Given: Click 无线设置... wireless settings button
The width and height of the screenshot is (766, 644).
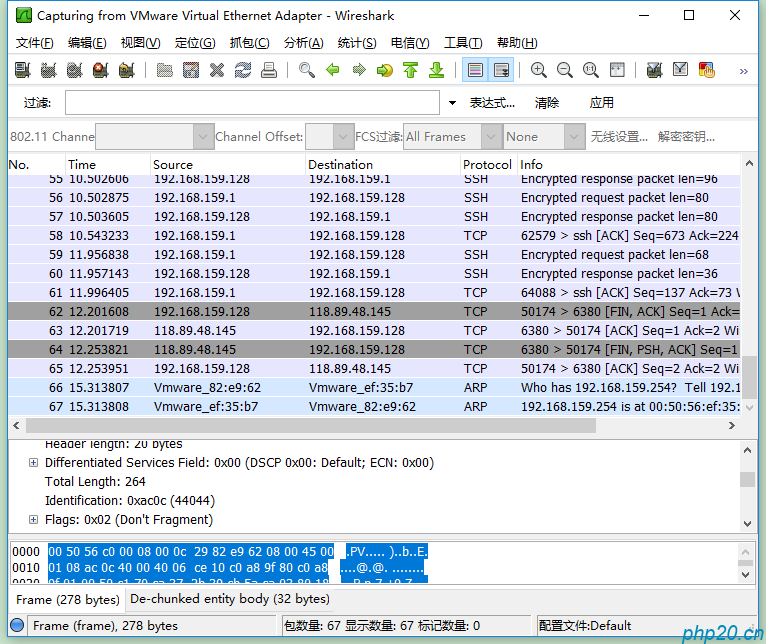Looking at the screenshot, I should (619, 137).
